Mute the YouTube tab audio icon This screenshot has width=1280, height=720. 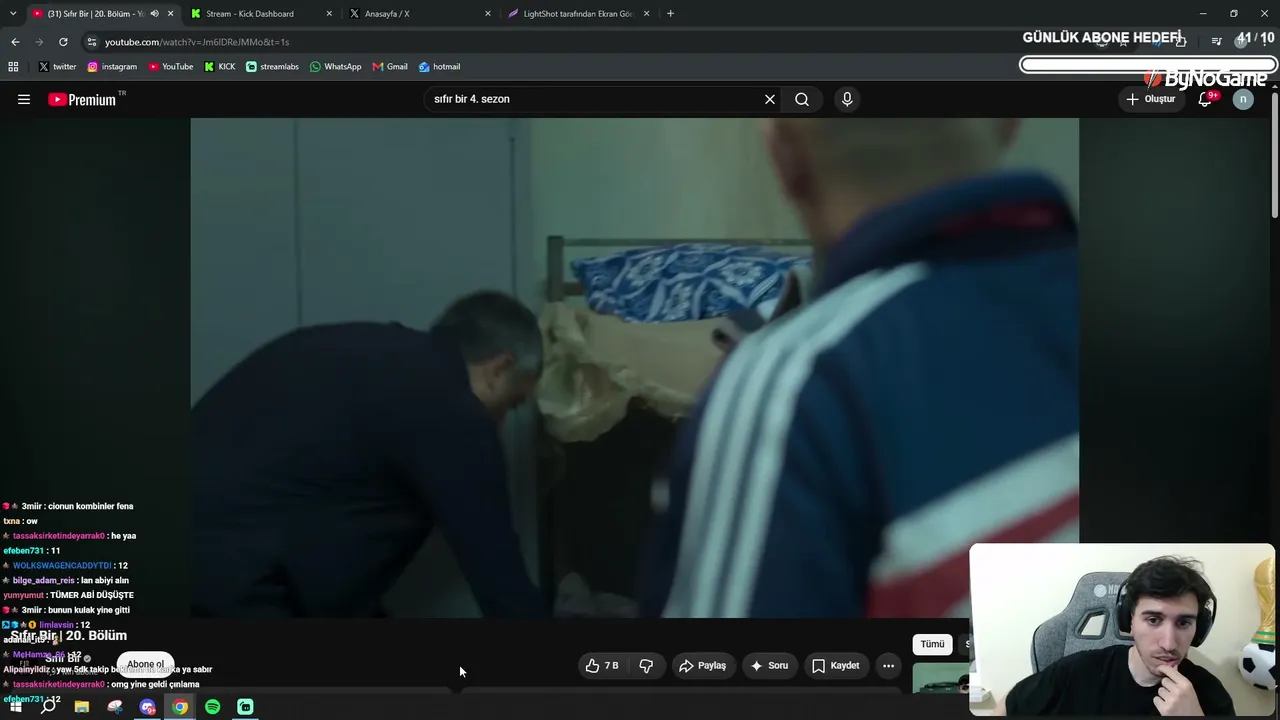(154, 14)
